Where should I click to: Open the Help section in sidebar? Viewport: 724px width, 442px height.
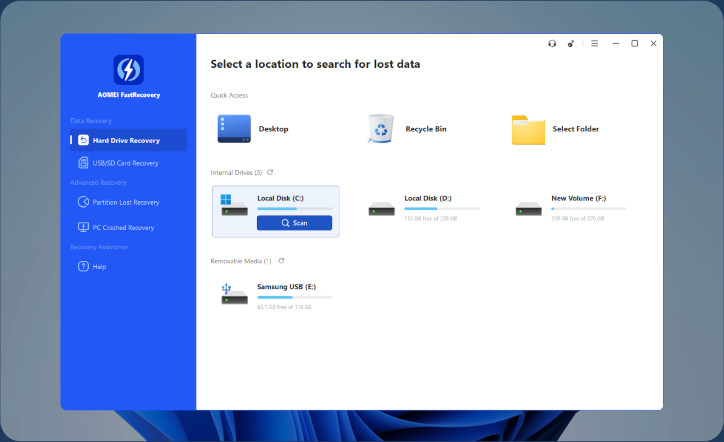coord(98,266)
